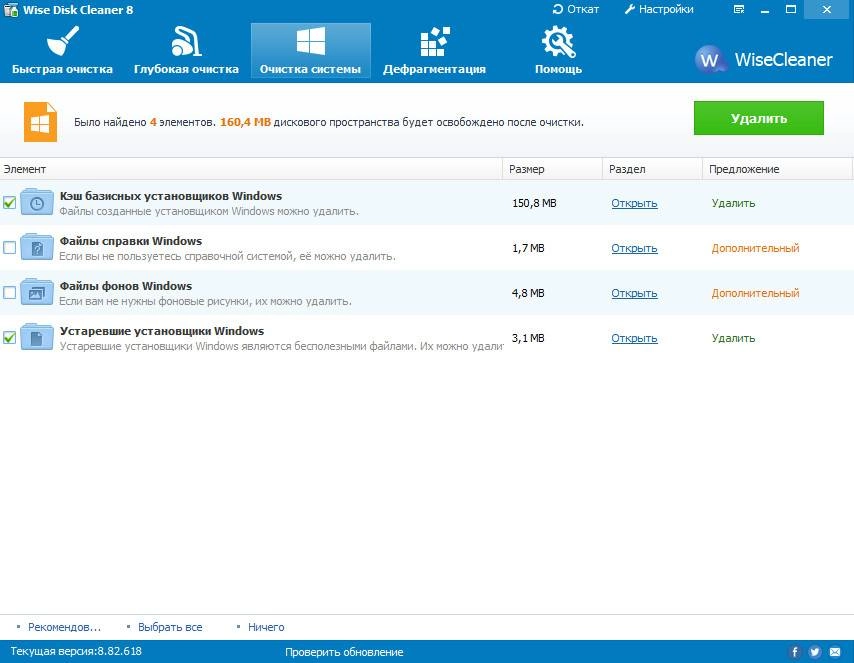Click Дополнительный for Файлы справки Windows

click(x=755, y=248)
